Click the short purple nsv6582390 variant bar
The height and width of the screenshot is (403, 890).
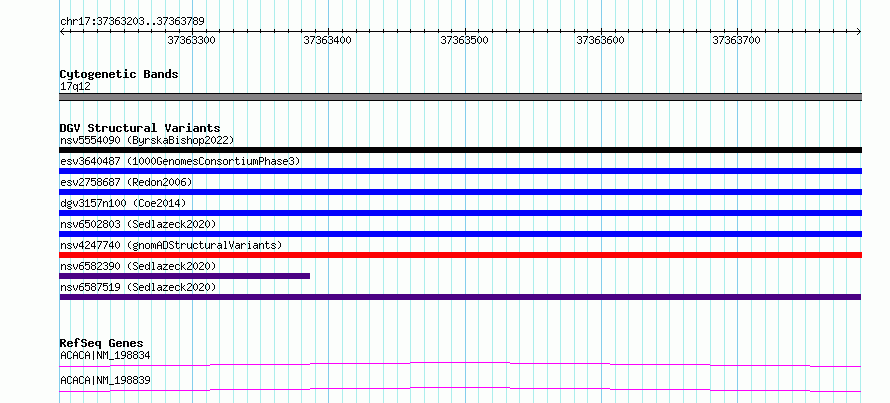184,276
